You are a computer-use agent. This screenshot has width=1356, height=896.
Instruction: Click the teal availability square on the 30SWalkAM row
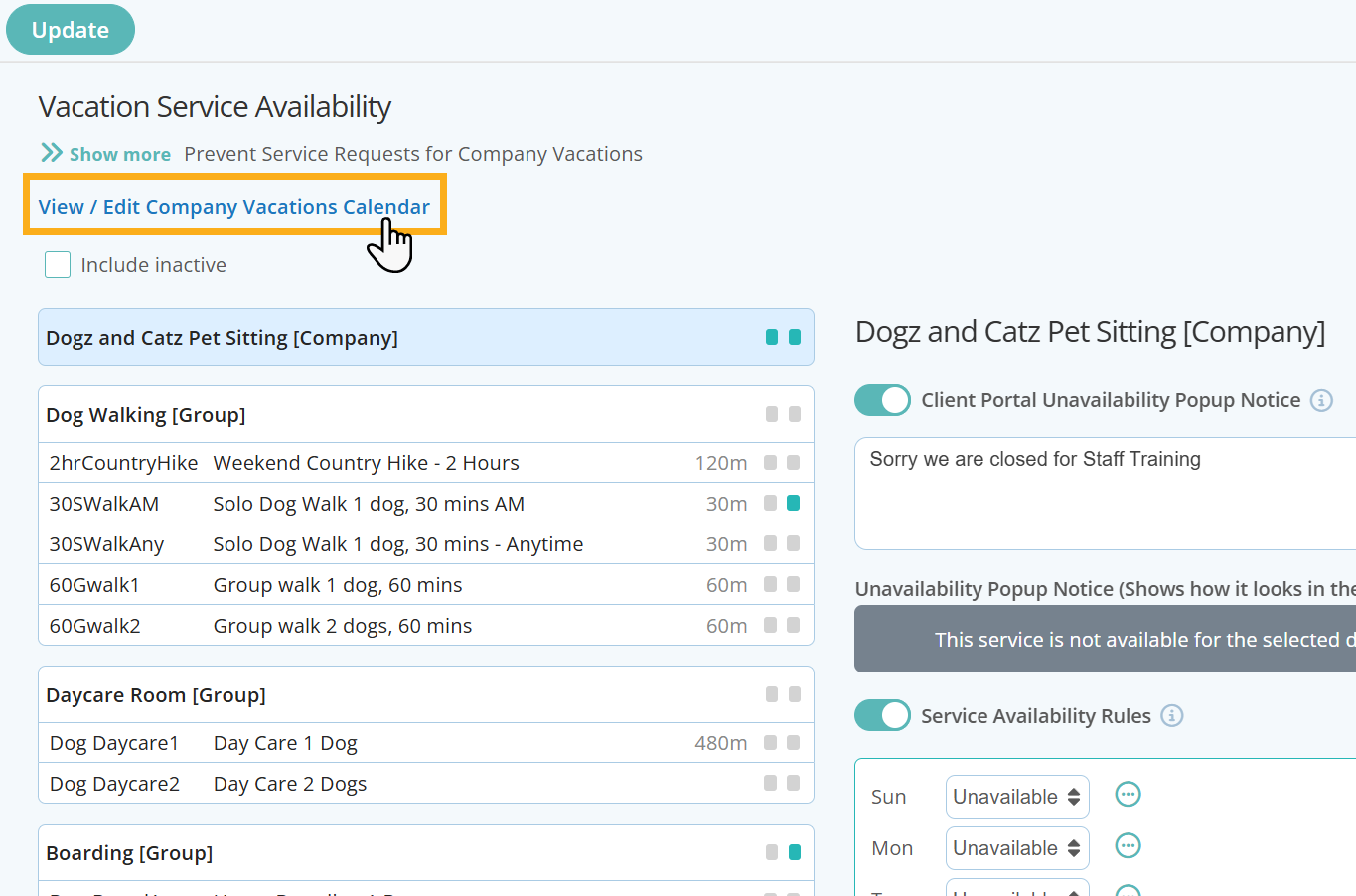tap(794, 503)
